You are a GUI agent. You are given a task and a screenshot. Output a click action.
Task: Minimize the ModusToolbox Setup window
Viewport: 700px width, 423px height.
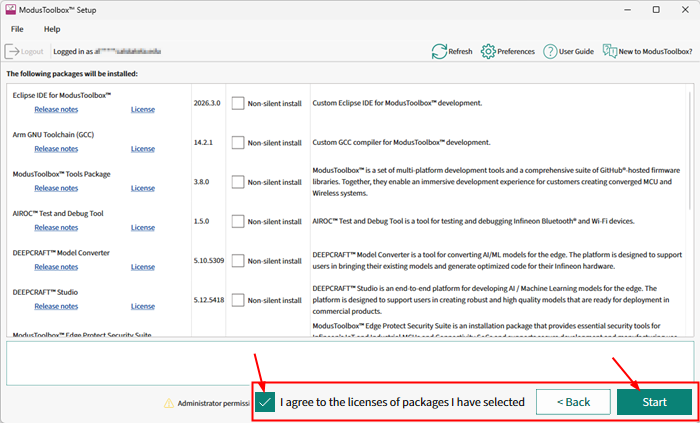(627, 9)
